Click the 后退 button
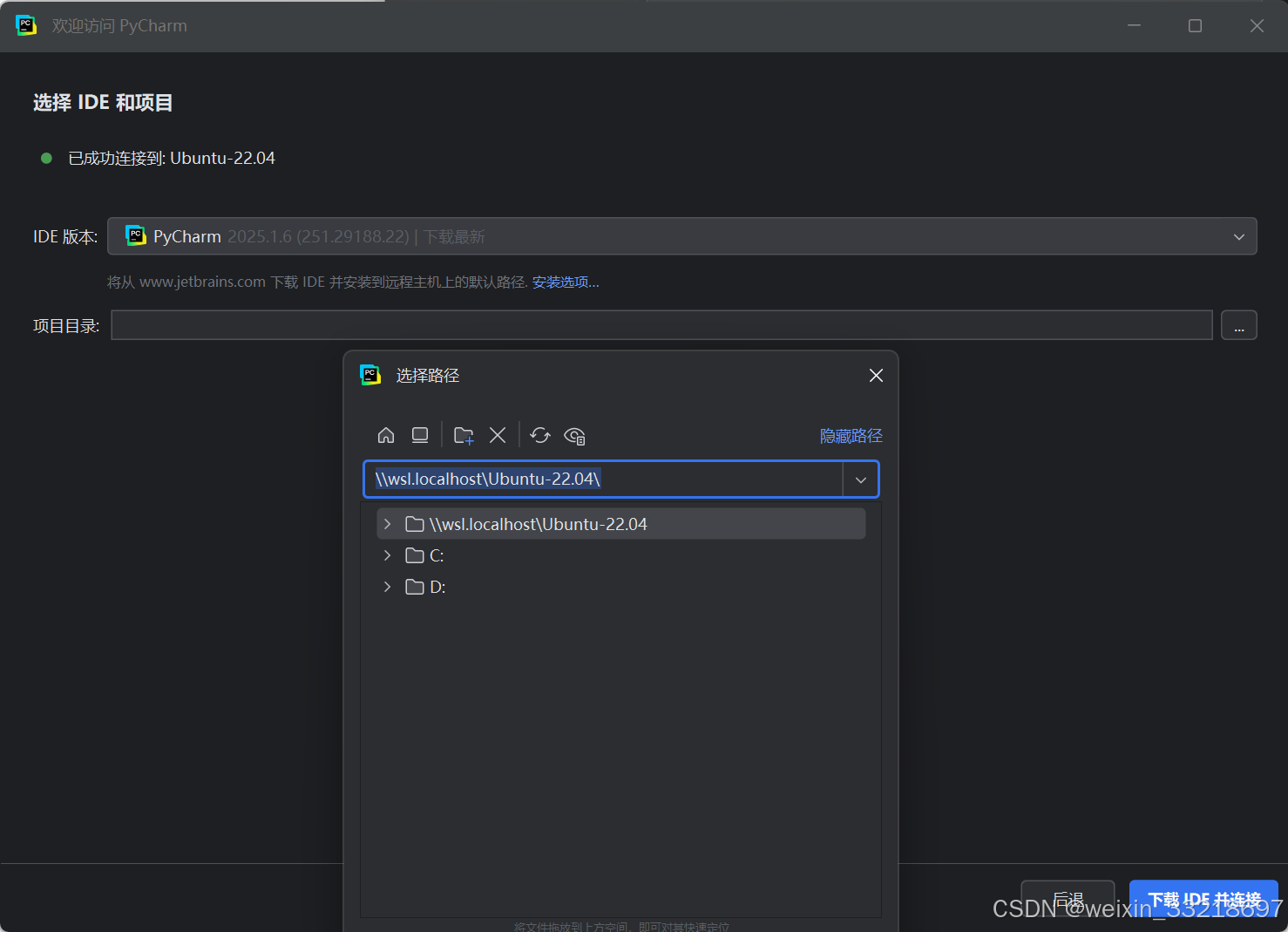This screenshot has width=1288, height=932. click(x=1068, y=900)
